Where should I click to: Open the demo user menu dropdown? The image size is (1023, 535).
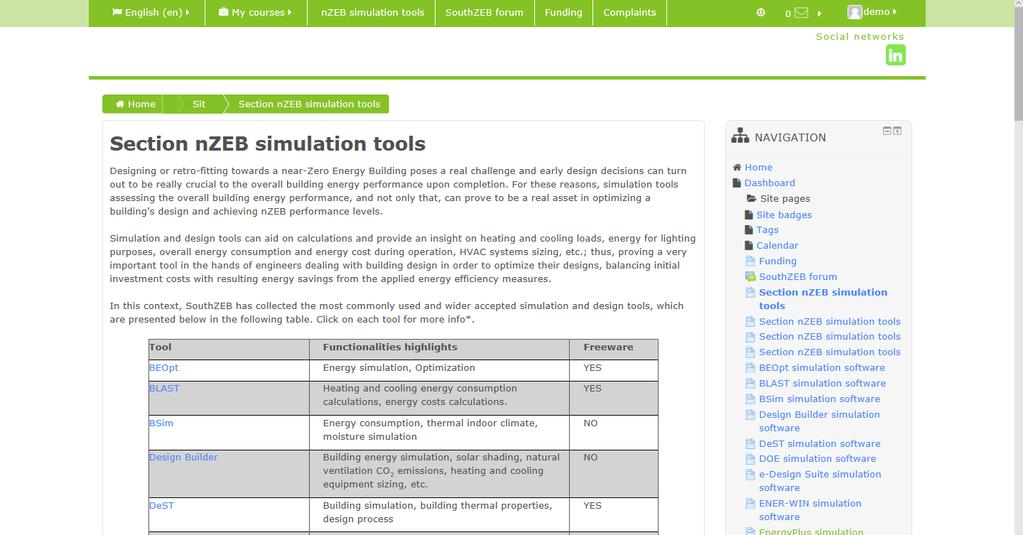click(880, 12)
